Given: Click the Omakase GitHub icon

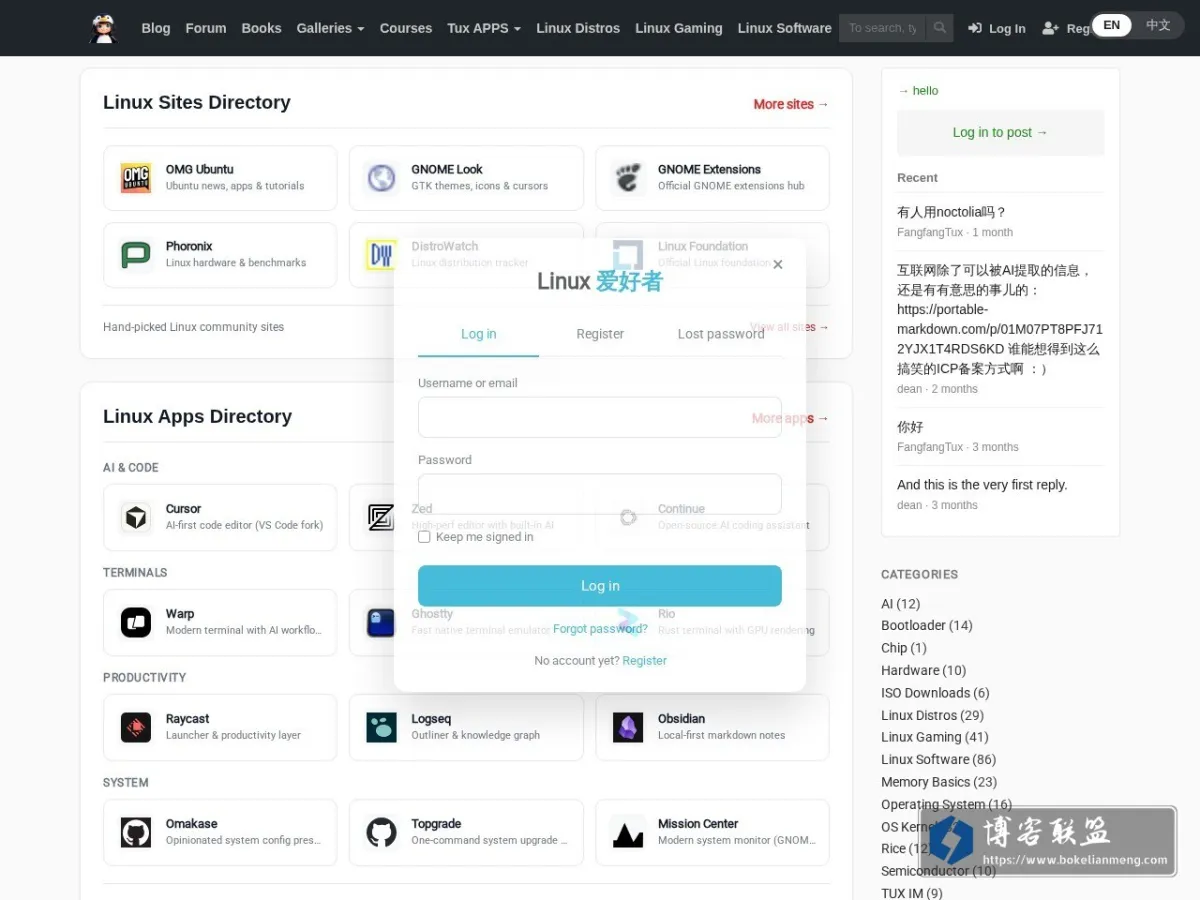Looking at the screenshot, I should pyautogui.click(x=136, y=832).
